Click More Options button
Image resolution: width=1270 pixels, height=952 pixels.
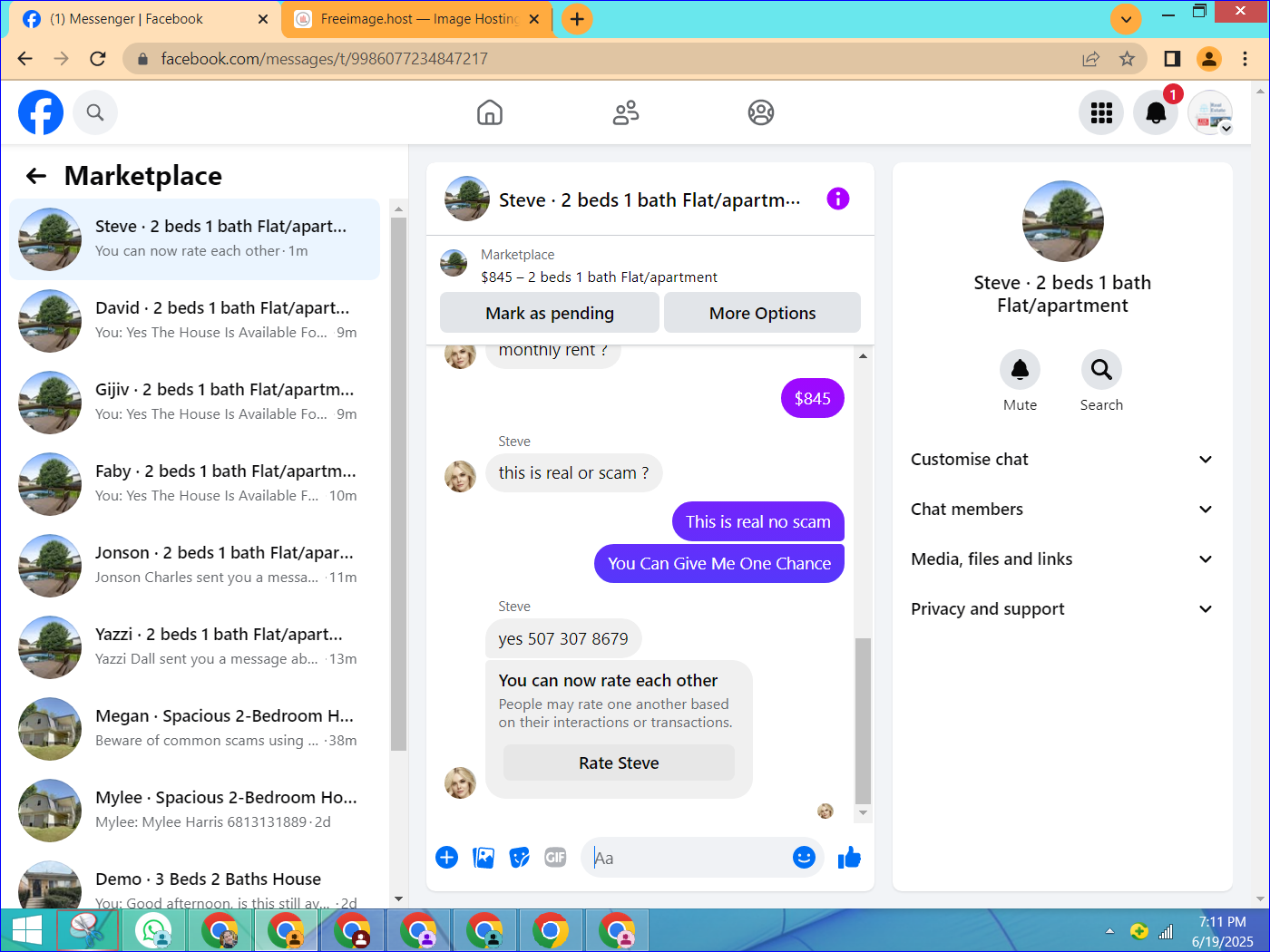point(762,313)
